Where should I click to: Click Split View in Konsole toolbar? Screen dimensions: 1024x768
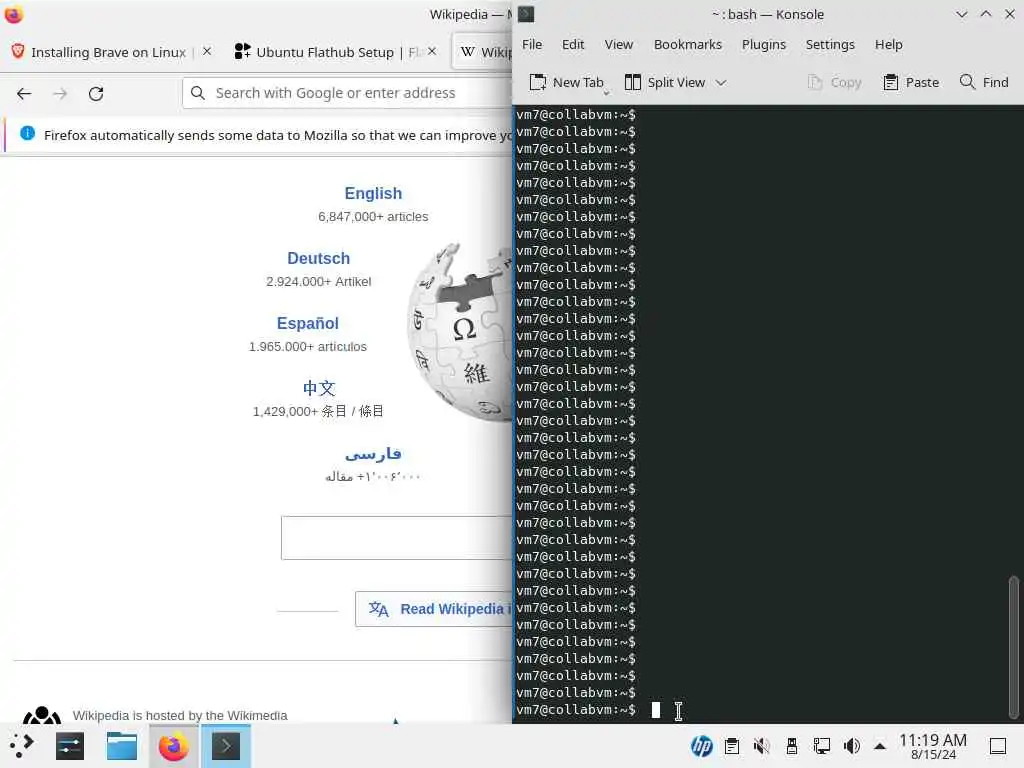pyautogui.click(x=665, y=82)
